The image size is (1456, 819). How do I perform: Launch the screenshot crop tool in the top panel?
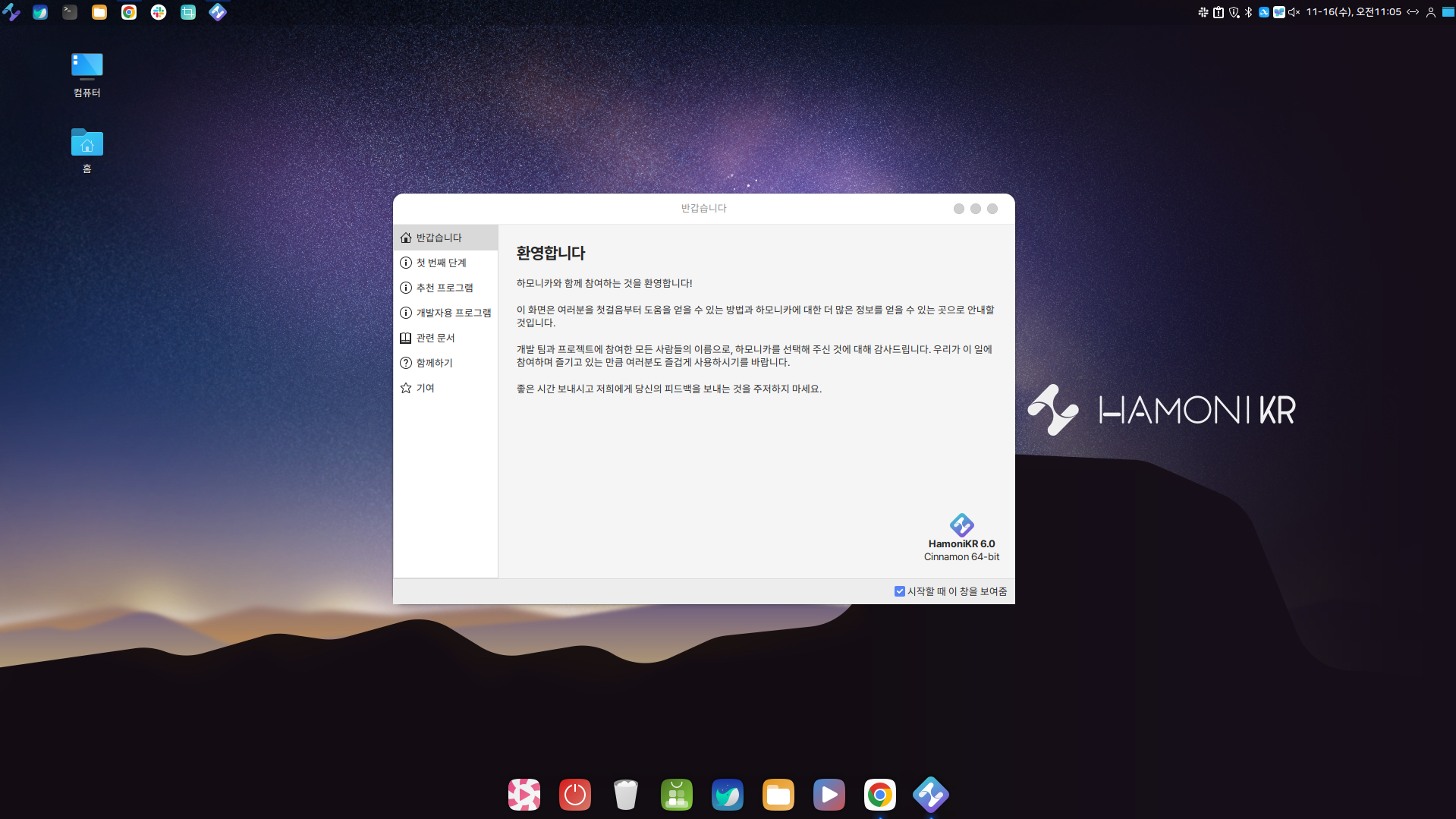(188, 12)
